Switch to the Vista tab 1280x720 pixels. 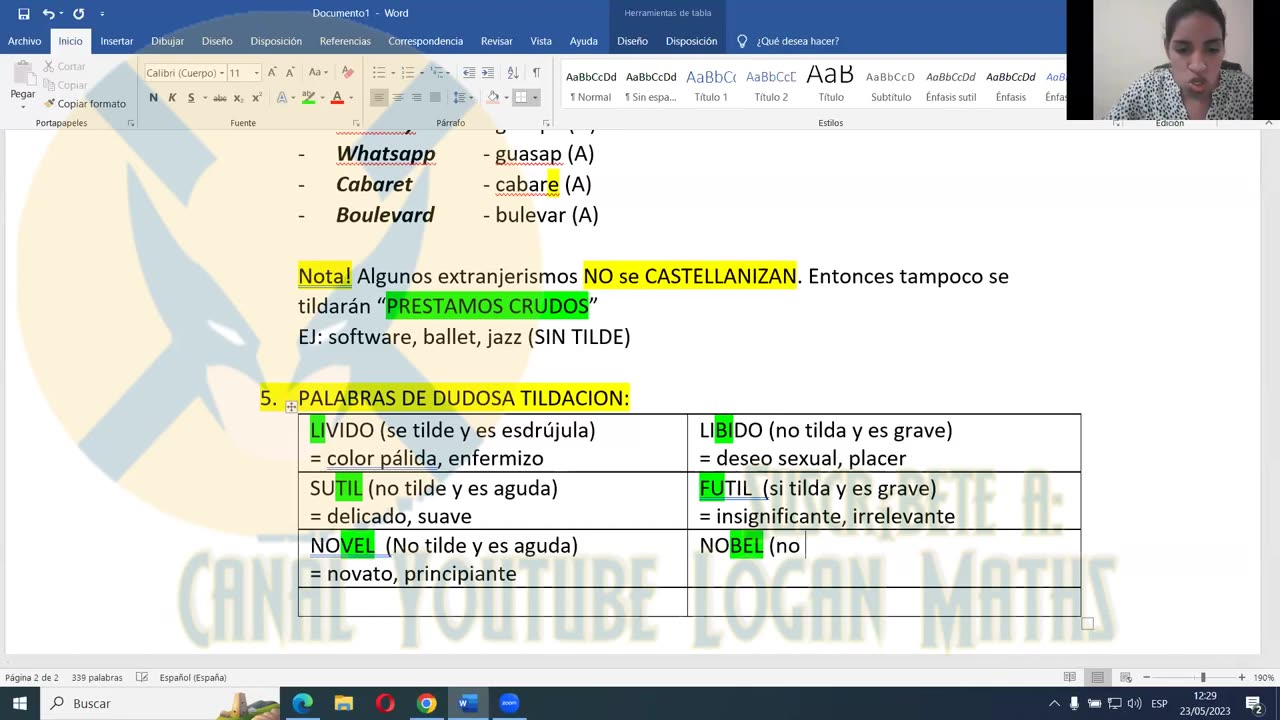(x=541, y=41)
